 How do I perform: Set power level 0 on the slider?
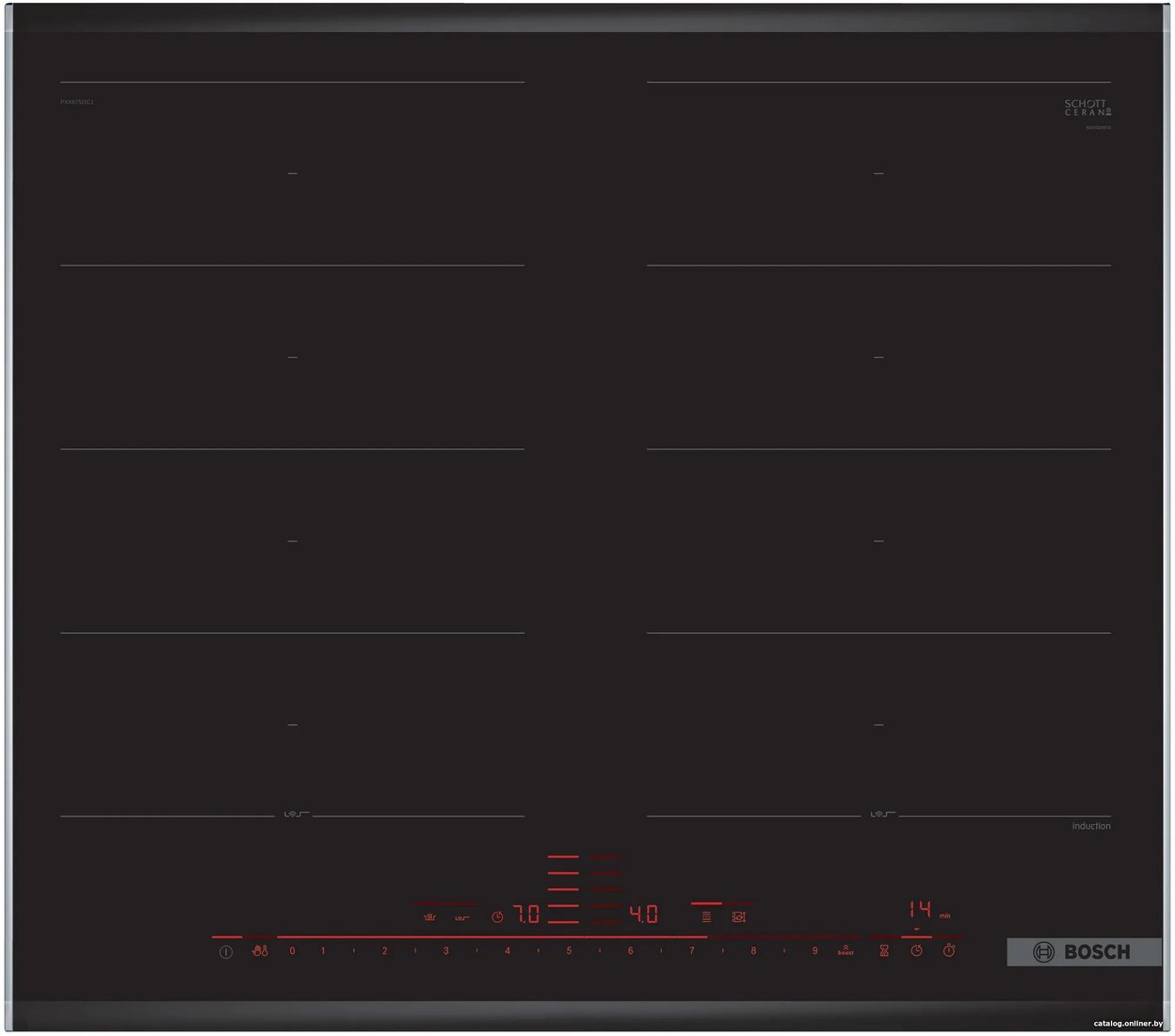pyautogui.click(x=292, y=951)
